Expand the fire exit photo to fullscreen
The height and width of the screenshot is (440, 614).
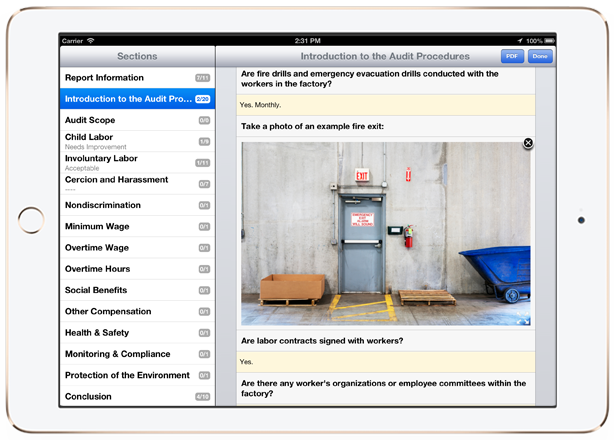[520, 320]
